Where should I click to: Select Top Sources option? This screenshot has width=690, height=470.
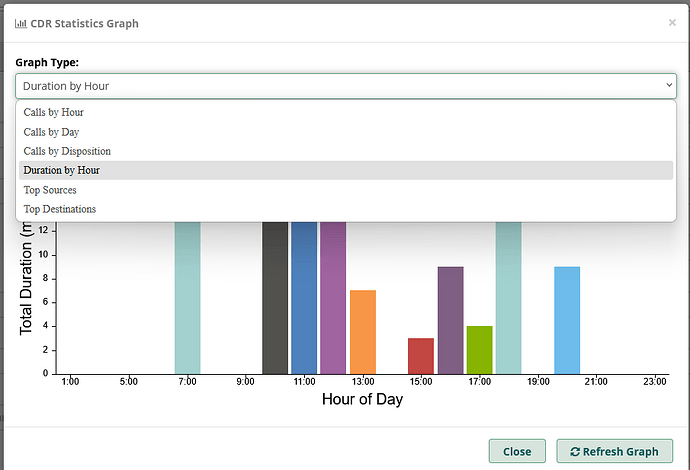click(50, 190)
